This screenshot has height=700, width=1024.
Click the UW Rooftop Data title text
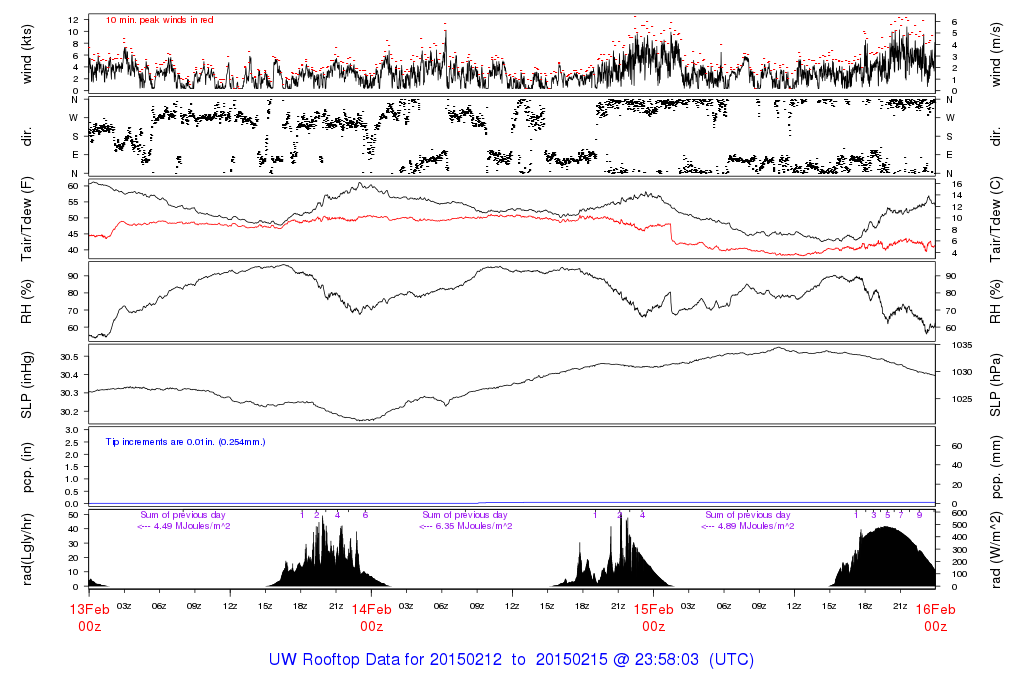click(x=511, y=660)
